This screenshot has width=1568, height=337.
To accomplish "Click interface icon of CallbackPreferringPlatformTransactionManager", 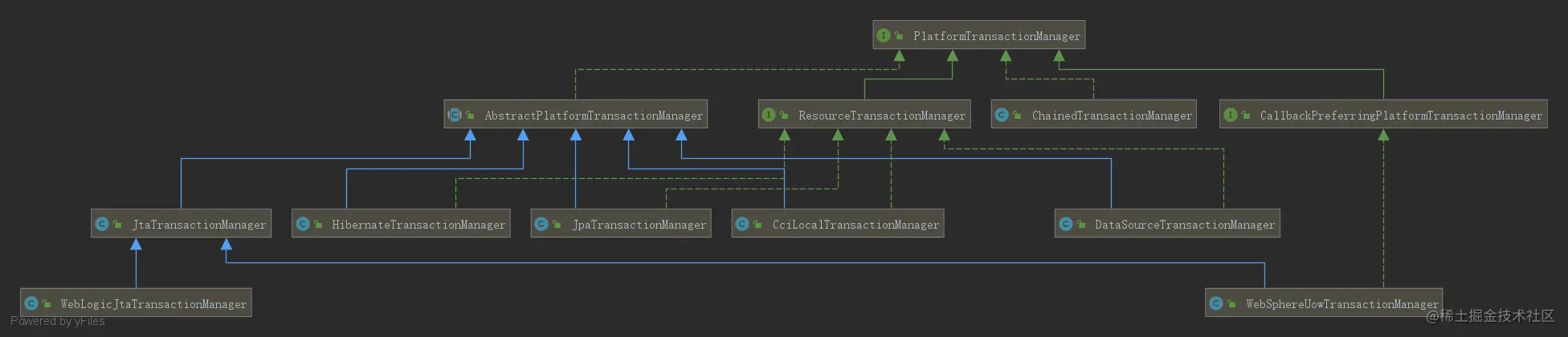I will pos(1230,115).
